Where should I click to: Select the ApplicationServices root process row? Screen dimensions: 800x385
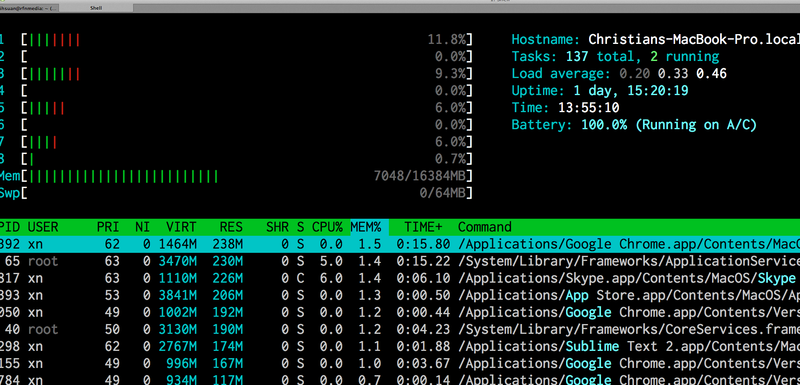click(400, 262)
